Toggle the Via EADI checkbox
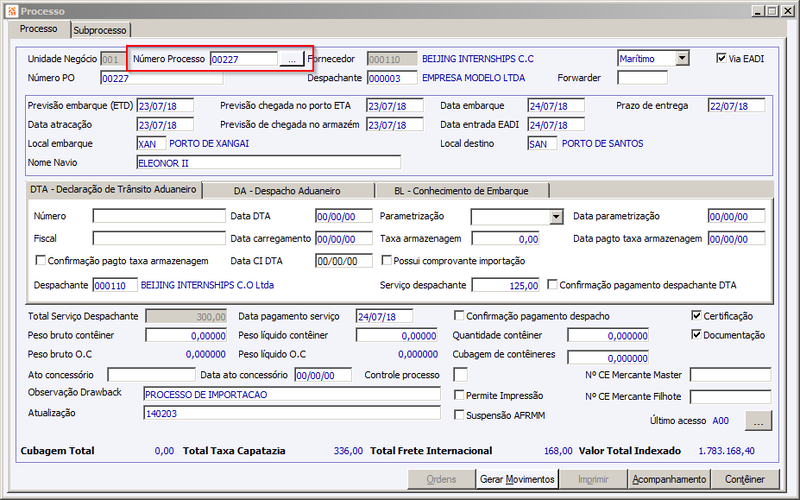The image size is (800, 500). pos(721,58)
